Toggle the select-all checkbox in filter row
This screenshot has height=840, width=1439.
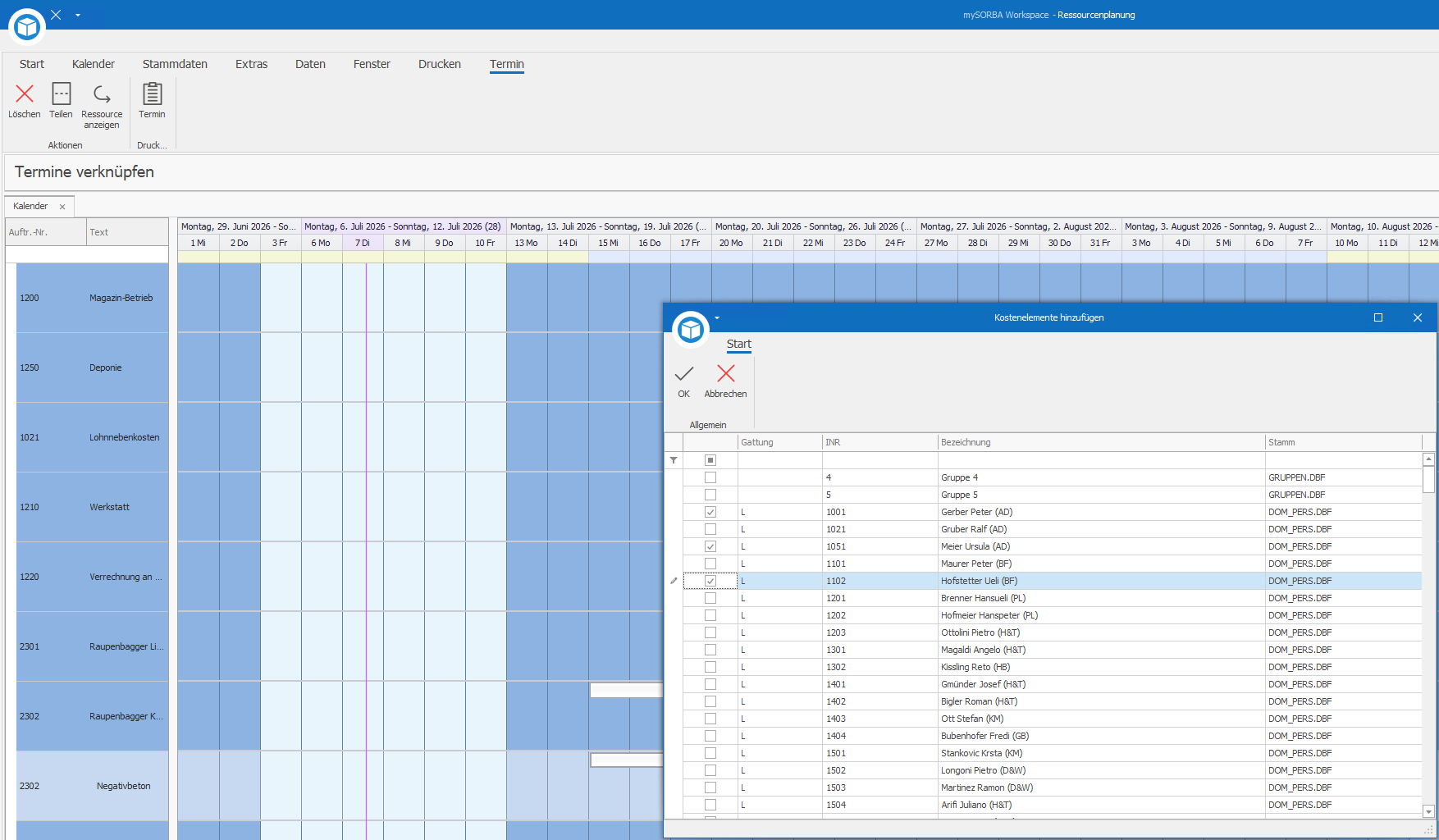coord(710,460)
